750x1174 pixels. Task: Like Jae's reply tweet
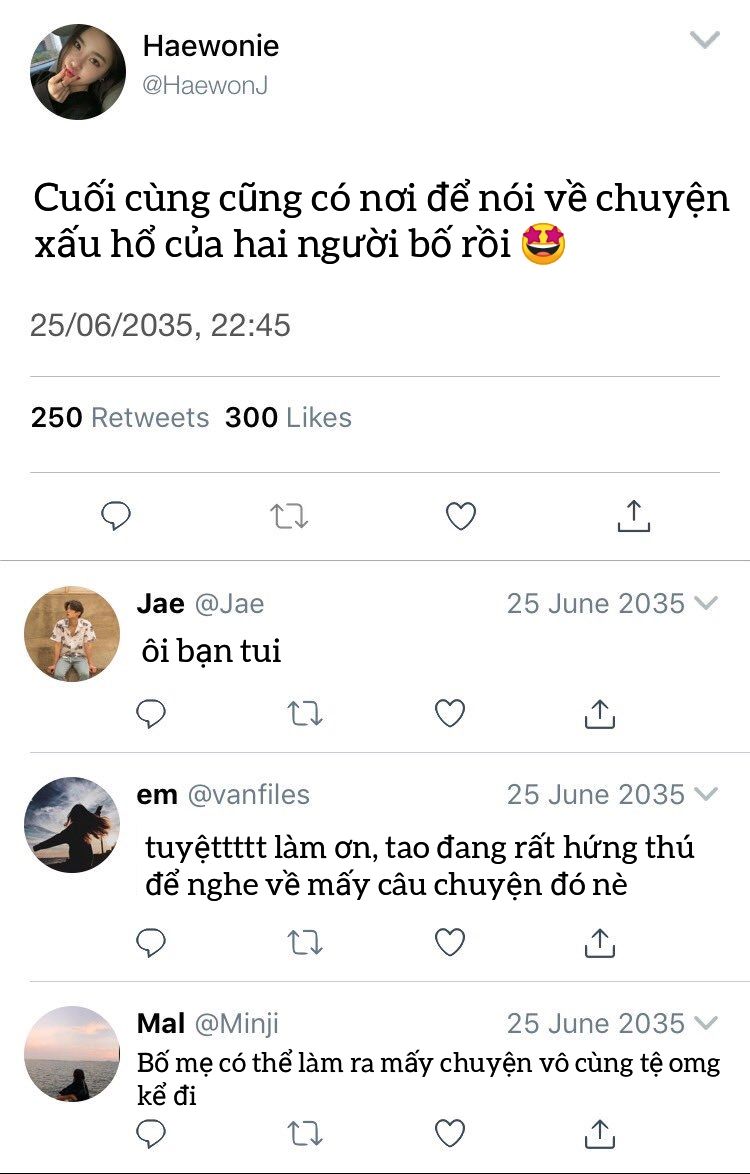(x=450, y=713)
